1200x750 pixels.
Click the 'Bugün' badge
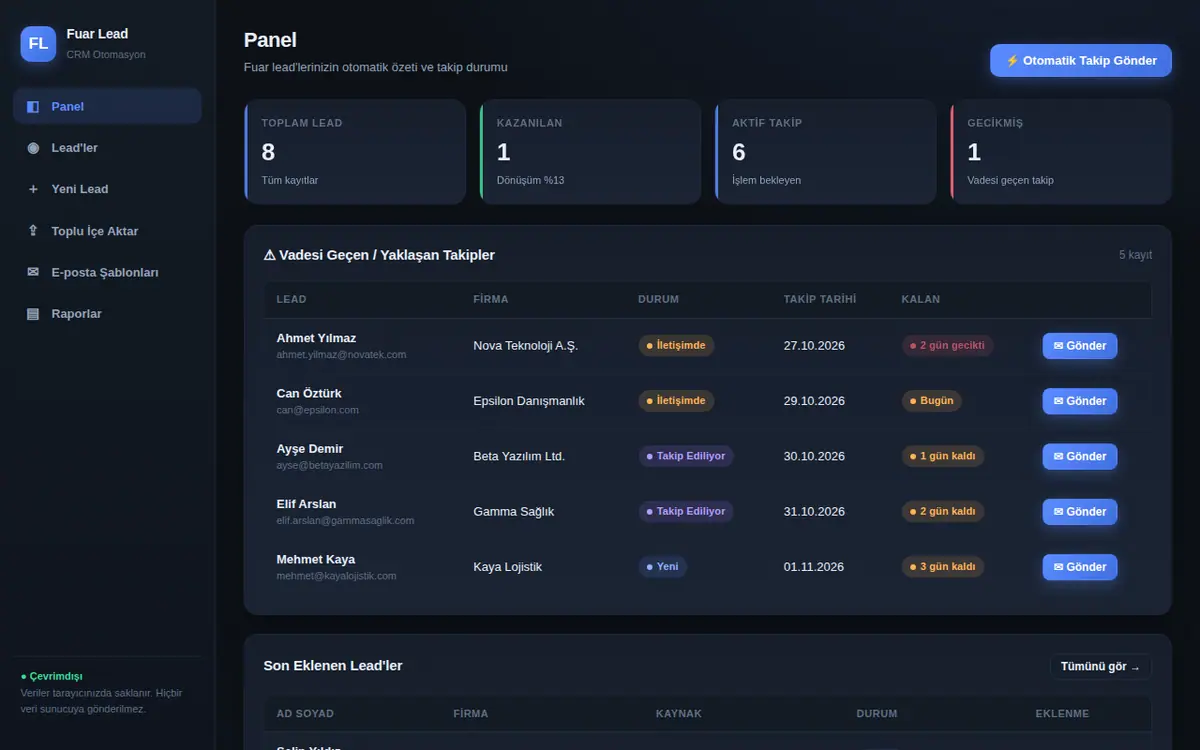pos(931,401)
